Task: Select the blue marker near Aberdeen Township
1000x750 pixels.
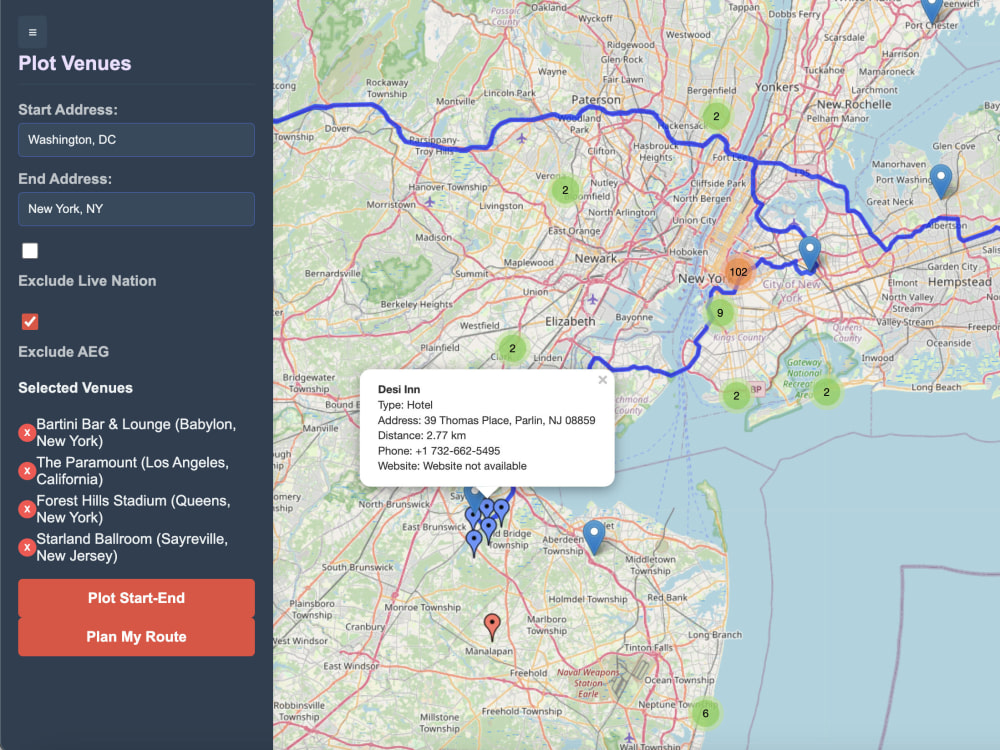Action: tap(594, 536)
